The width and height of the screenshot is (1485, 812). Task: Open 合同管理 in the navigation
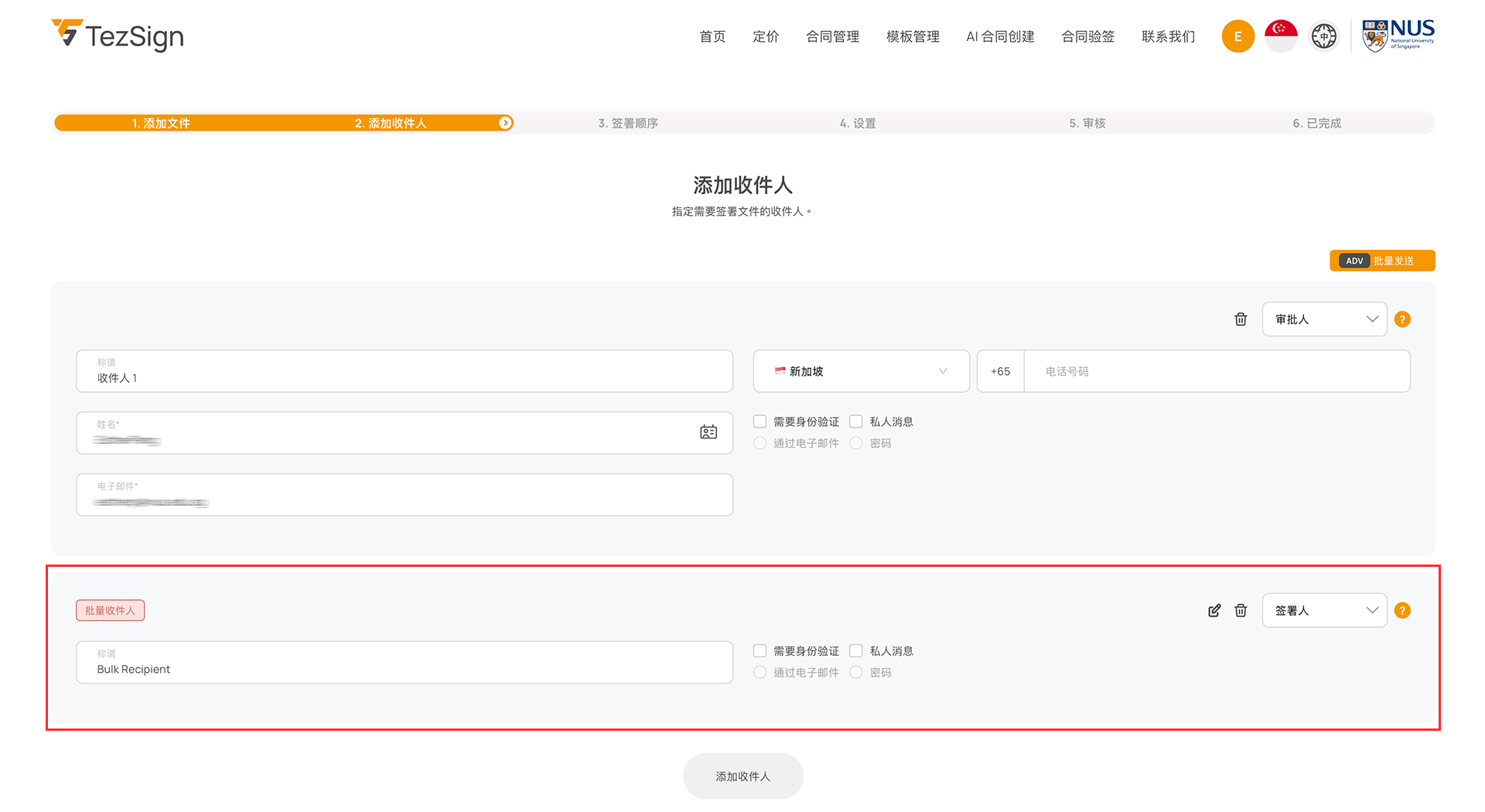click(832, 36)
